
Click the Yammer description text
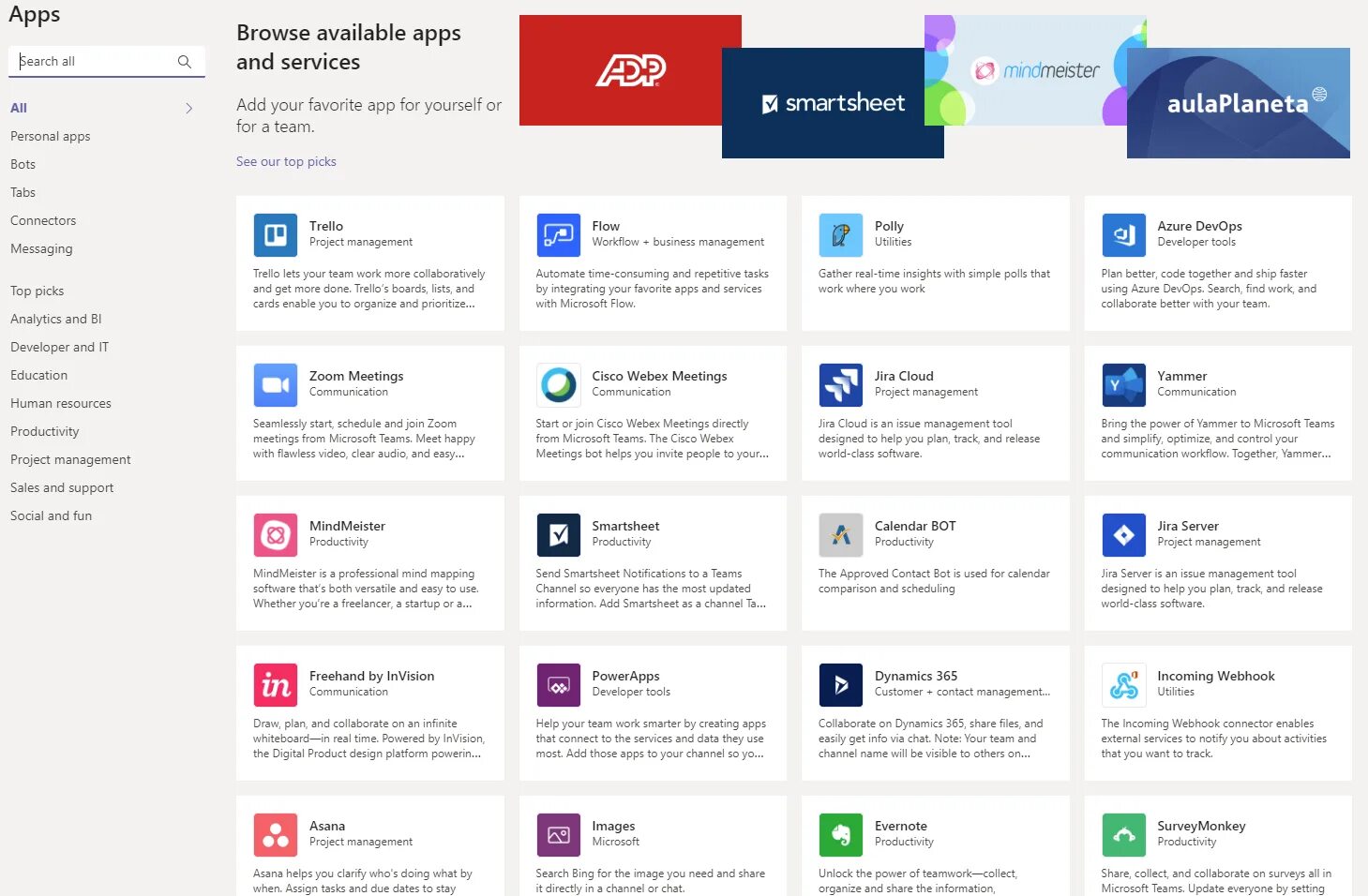coord(1217,439)
